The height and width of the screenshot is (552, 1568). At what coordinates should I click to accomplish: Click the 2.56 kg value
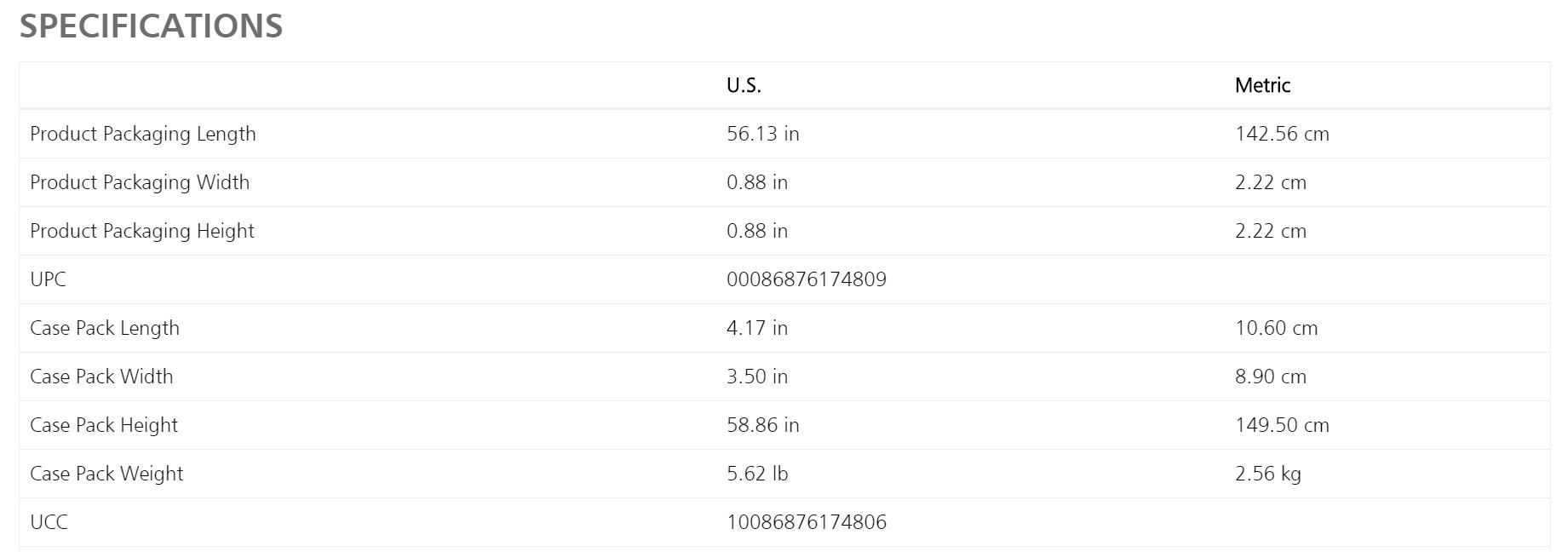1268,474
